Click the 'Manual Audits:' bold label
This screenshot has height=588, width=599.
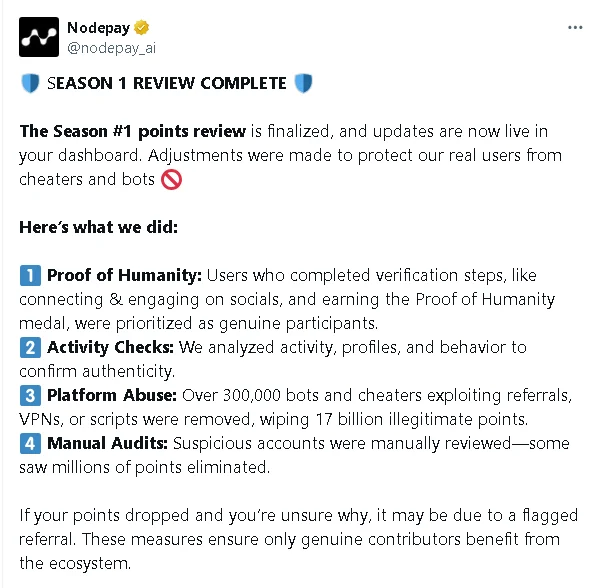(x=107, y=444)
